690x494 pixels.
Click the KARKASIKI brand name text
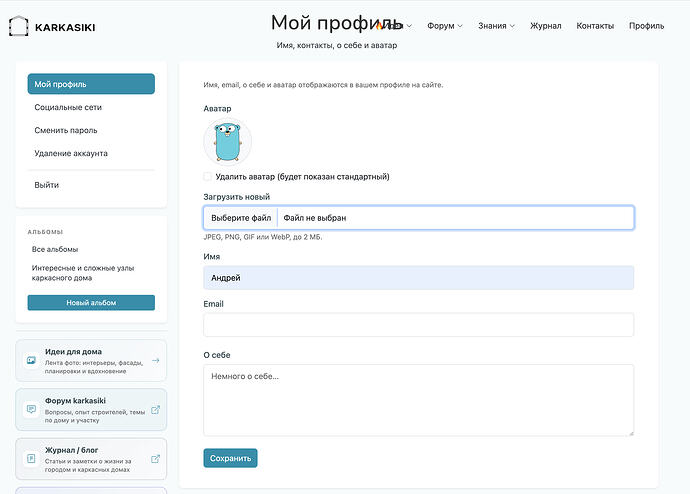pyautogui.click(x=65, y=27)
